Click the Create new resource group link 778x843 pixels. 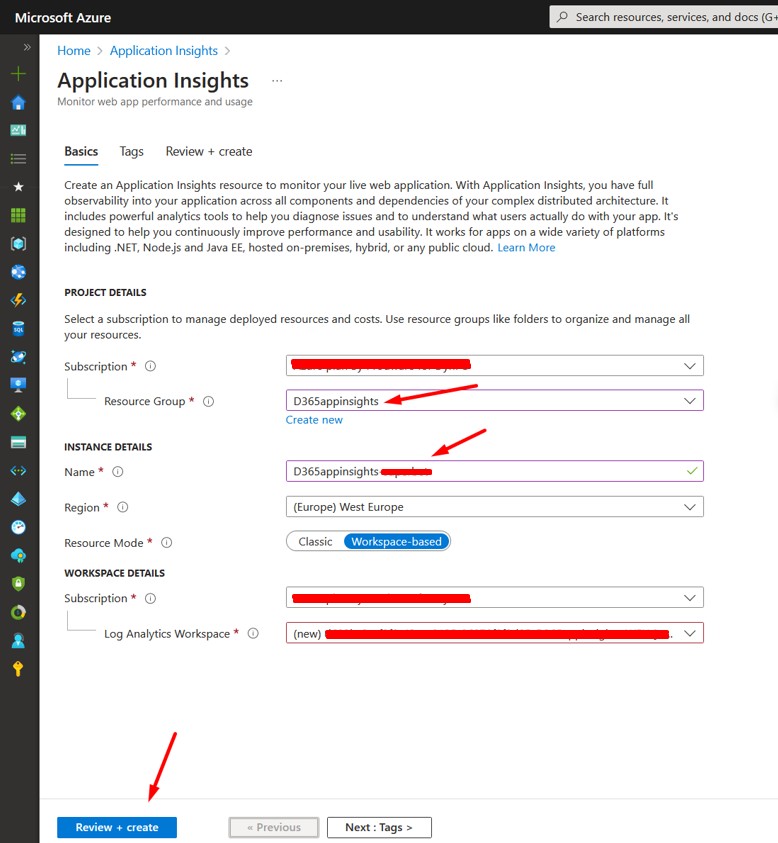tap(314, 420)
